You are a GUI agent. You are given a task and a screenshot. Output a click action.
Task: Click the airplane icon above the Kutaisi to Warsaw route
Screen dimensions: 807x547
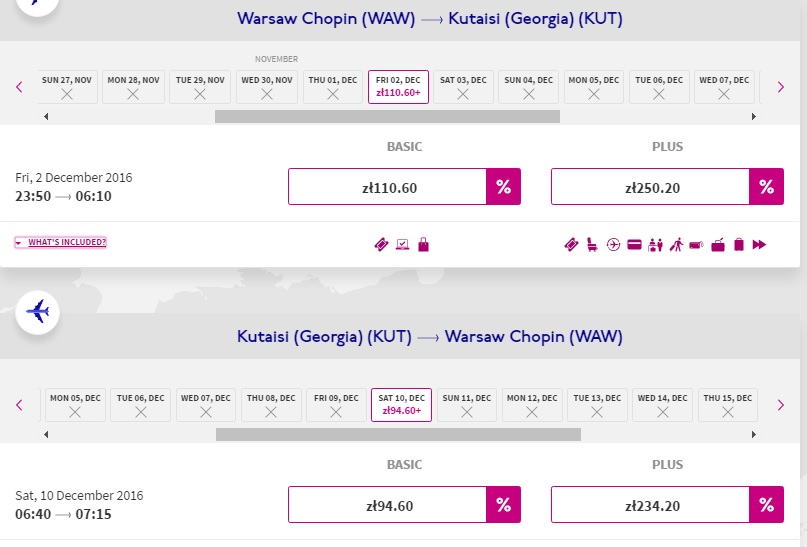click(x=38, y=312)
